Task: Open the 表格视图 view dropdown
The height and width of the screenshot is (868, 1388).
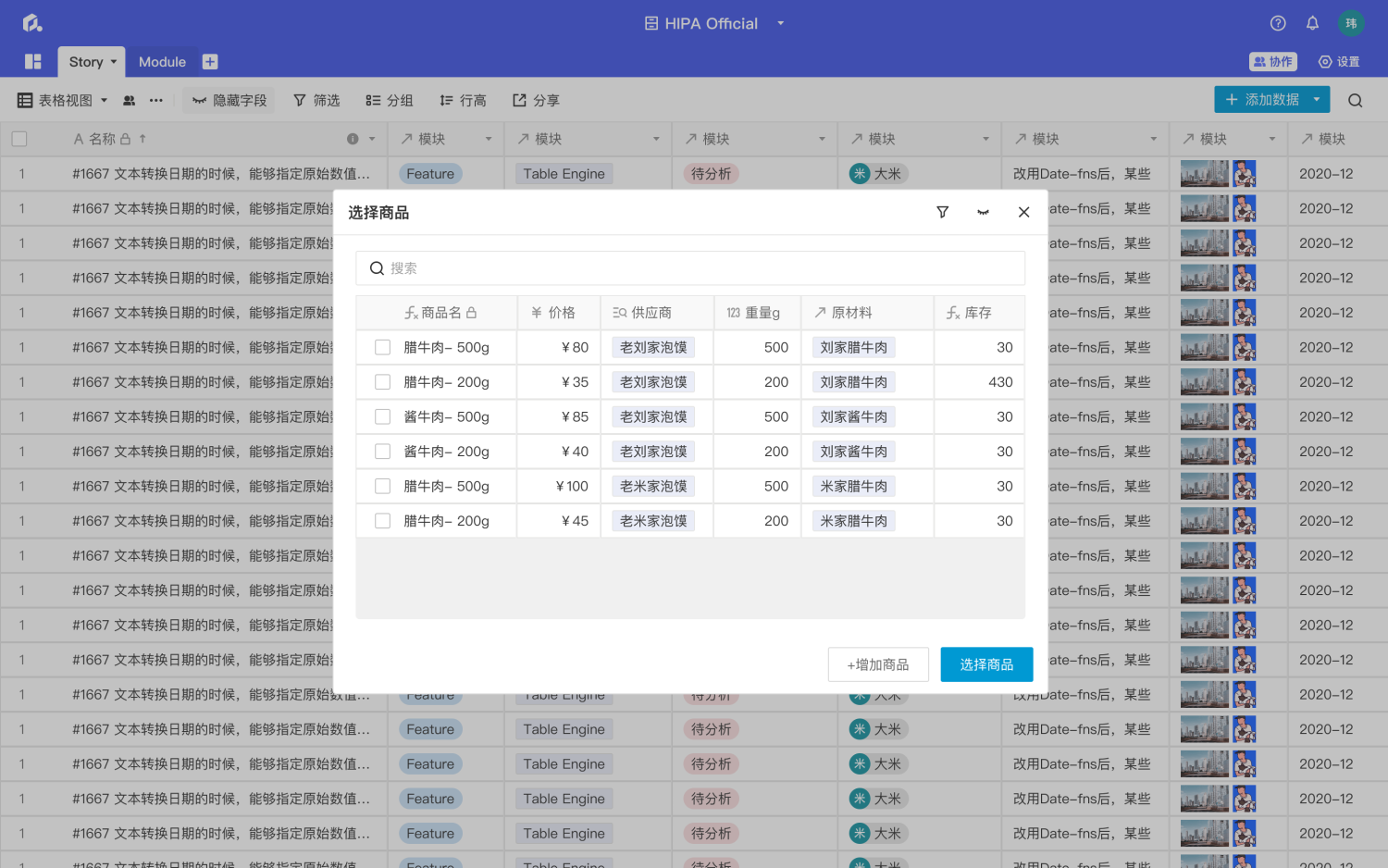Action: point(63,100)
